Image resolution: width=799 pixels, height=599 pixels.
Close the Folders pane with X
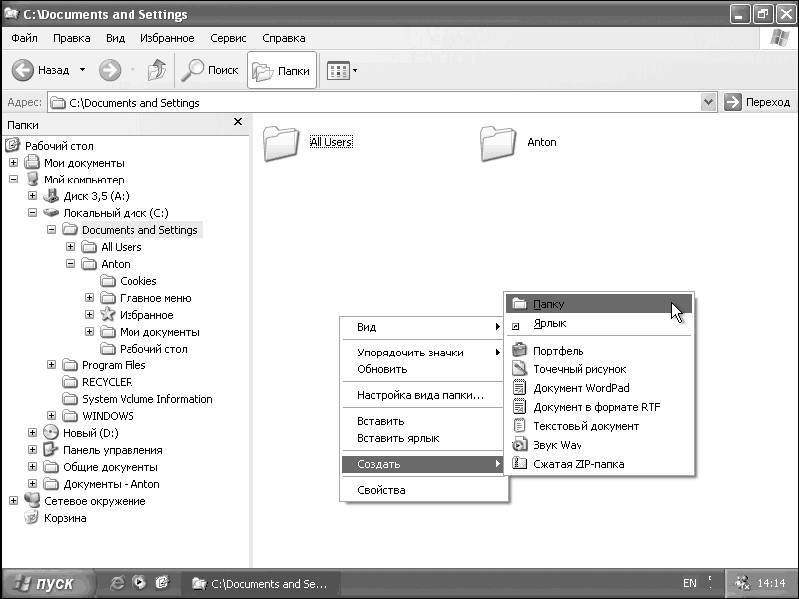(x=238, y=122)
